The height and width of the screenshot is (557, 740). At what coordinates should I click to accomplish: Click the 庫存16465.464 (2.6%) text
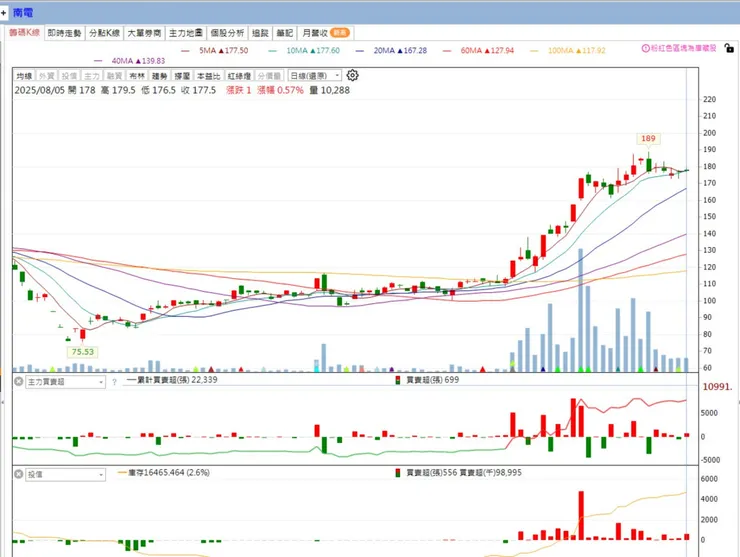[x=169, y=473]
